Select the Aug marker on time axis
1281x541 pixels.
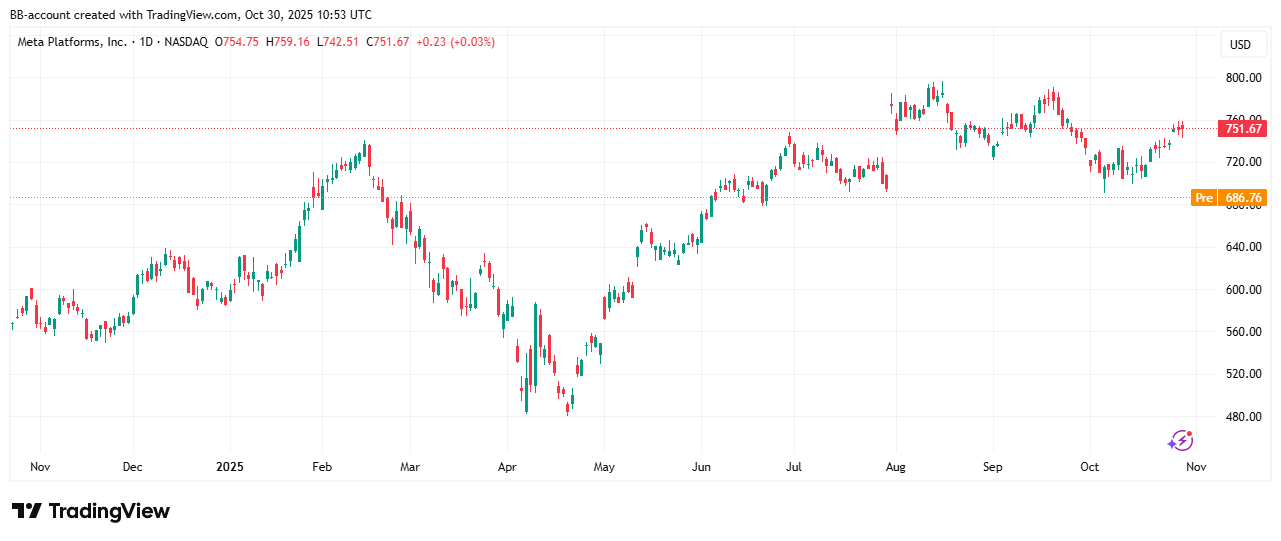pyautogui.click(x=895, y=467)
